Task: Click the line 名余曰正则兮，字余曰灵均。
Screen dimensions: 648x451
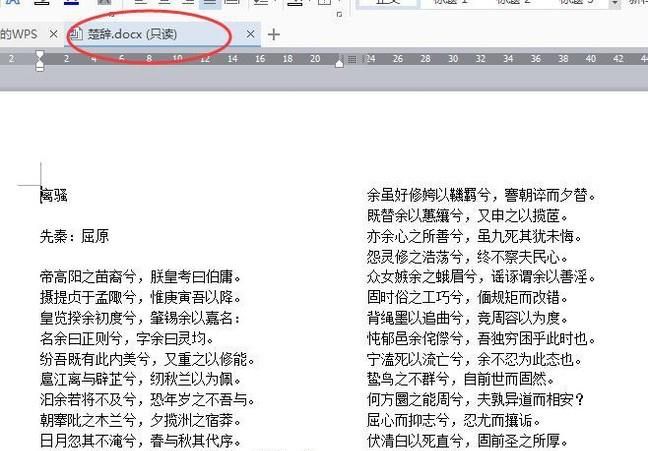Action: coord(127,339)
